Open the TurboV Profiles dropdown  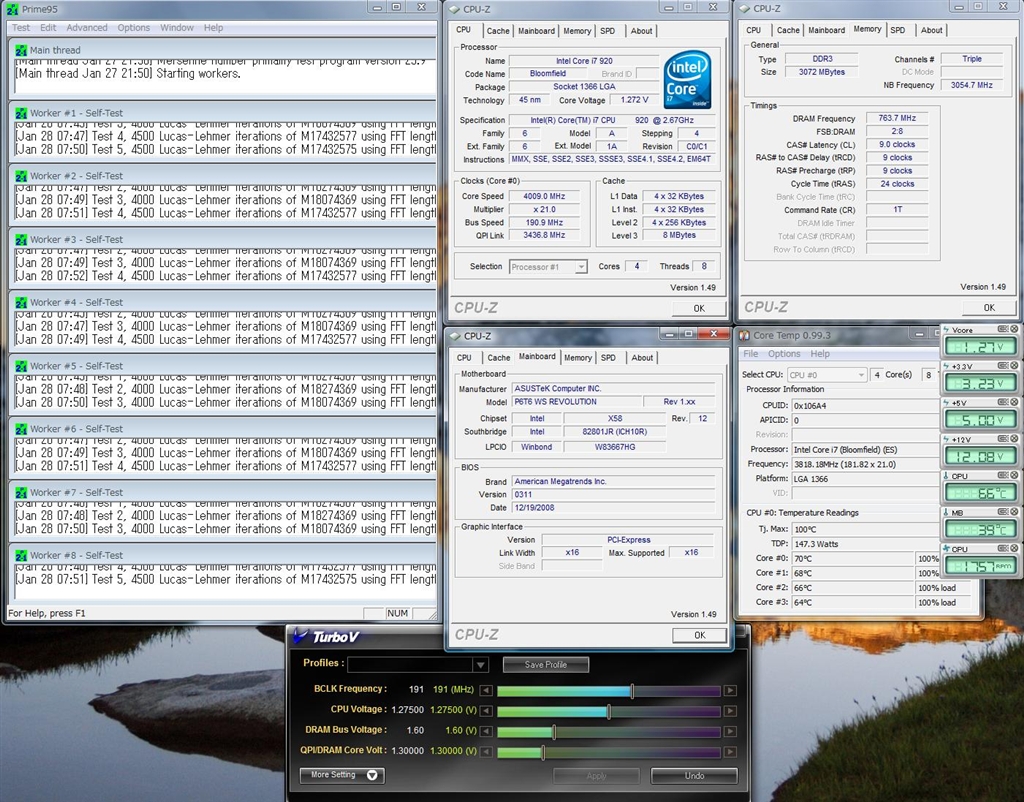(x=480, y=665)
